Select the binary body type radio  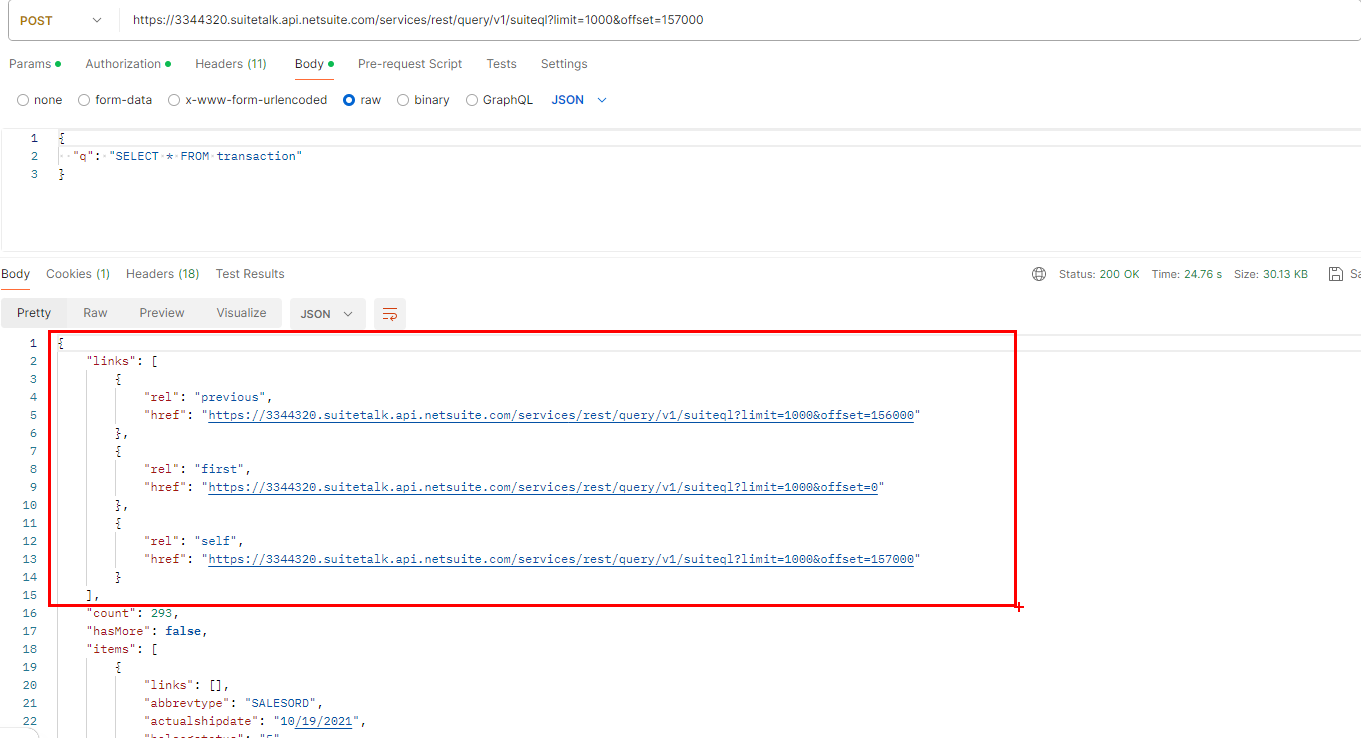pyautogui.click(x=403, y=100)
